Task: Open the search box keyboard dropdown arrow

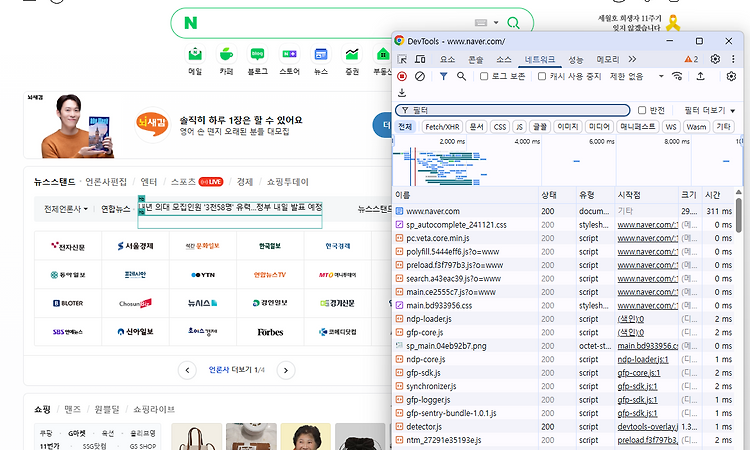Action: [x=496, y=22]
